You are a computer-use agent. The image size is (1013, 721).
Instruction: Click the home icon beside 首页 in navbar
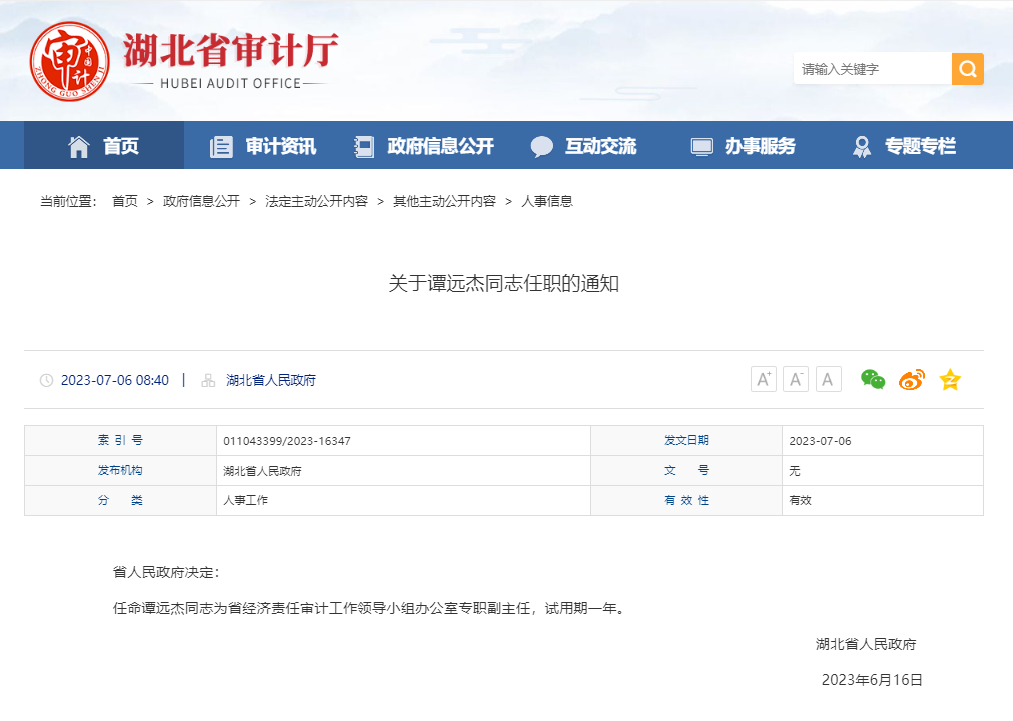click(x=77, y=145)
